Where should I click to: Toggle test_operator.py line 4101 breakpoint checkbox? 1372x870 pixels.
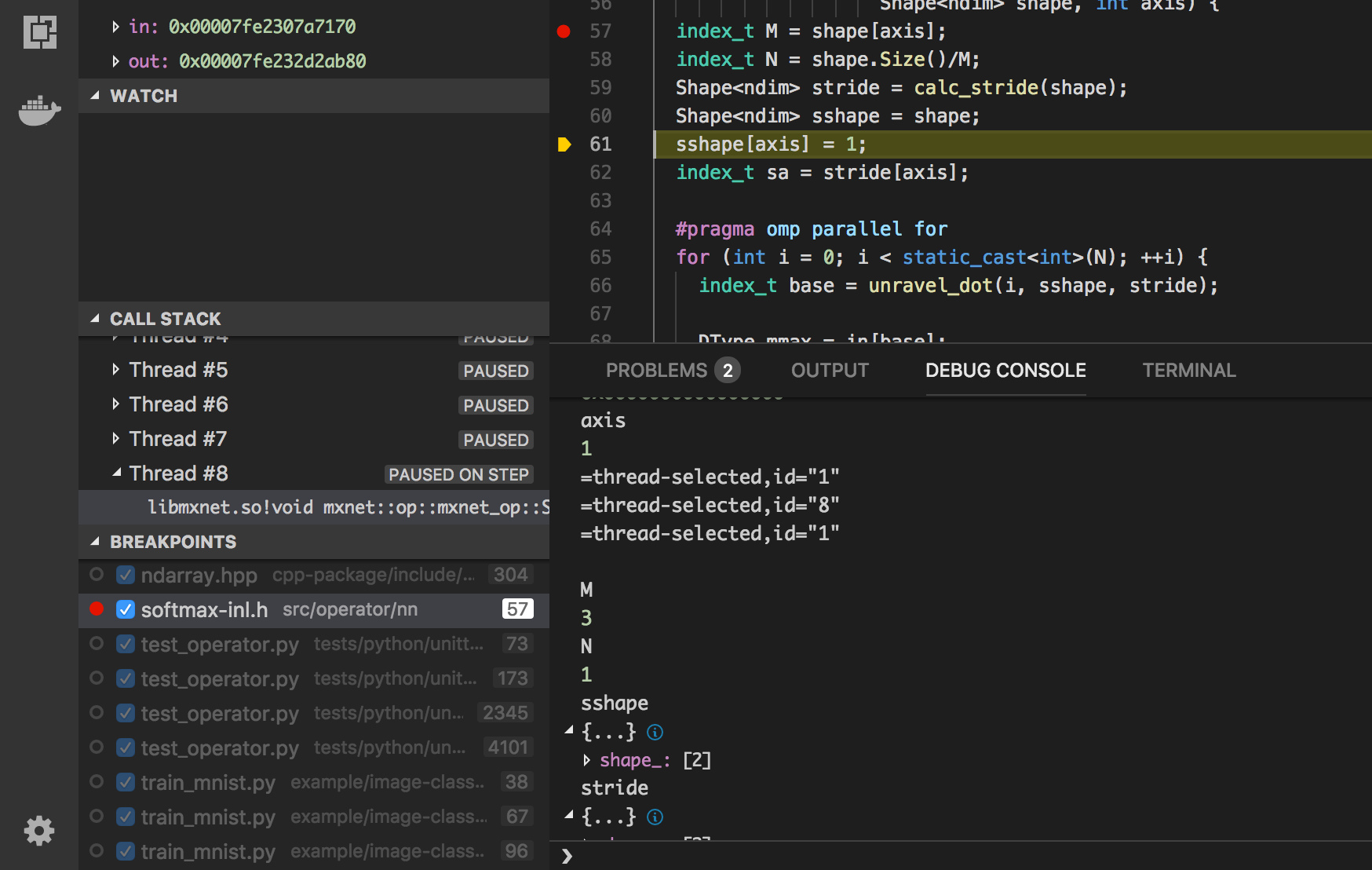(125, 748)
